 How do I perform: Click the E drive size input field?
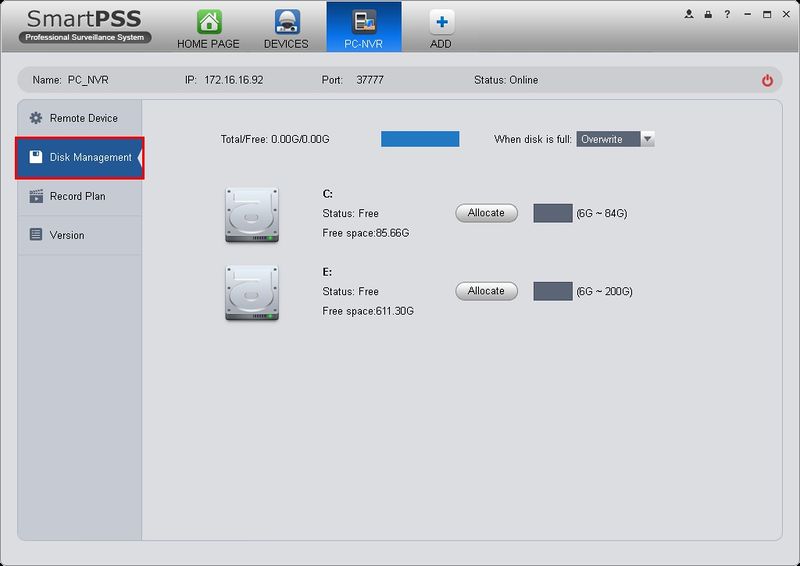point(553,291)
